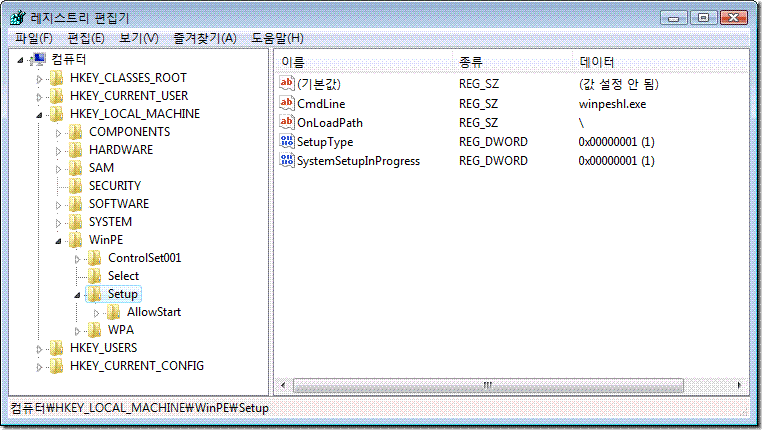Click string icon of OnLoadPath value
The width and height of the screenshot is (762, 430).
point(287,122)
